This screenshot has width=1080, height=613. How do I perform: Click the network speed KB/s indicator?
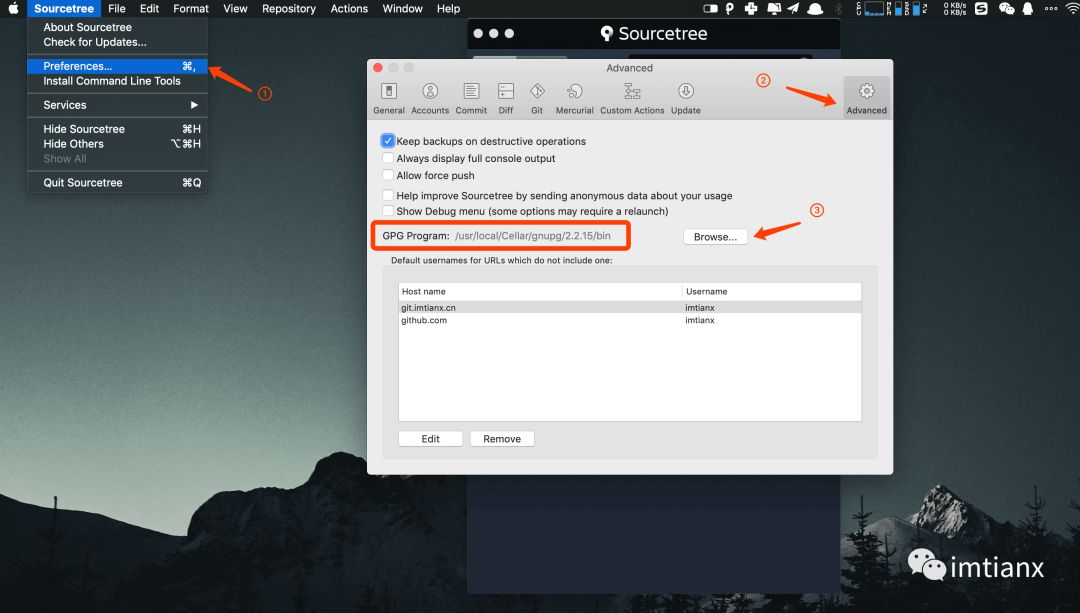coord(954,8)
